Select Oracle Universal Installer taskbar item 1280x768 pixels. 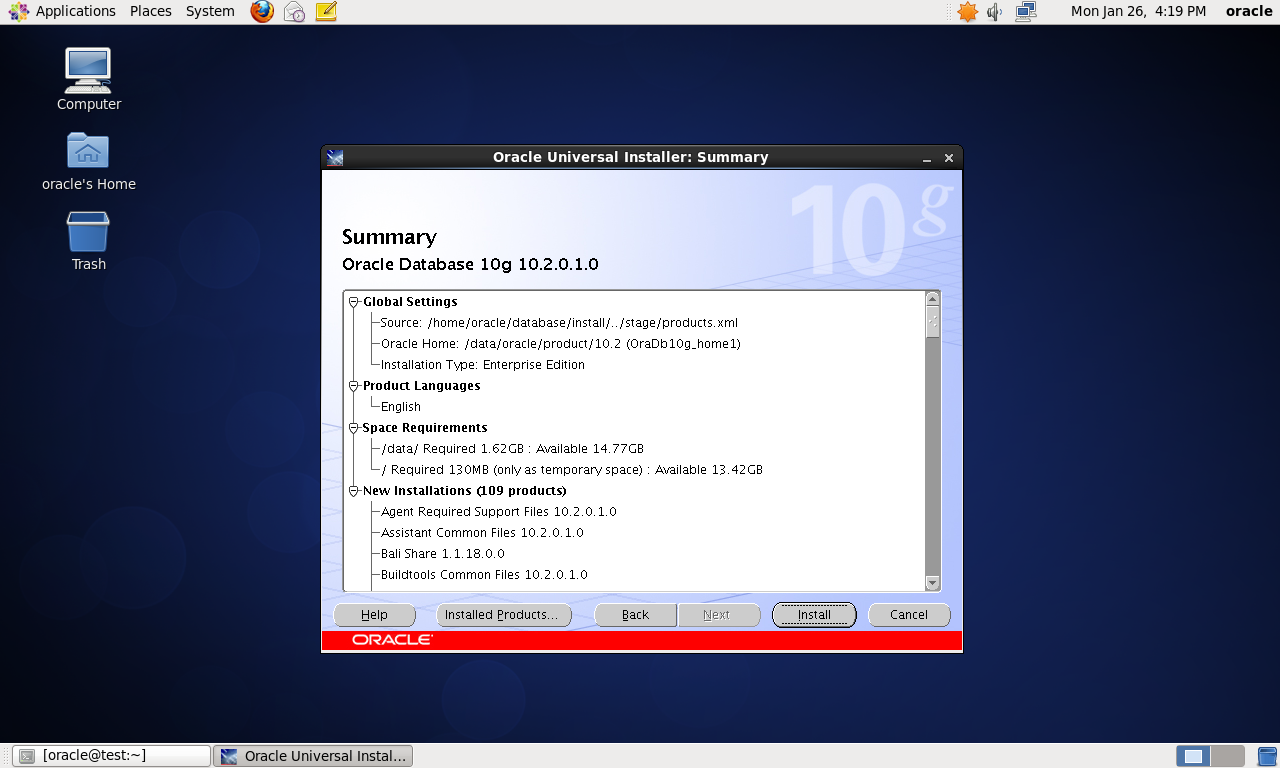click(313, 756)
